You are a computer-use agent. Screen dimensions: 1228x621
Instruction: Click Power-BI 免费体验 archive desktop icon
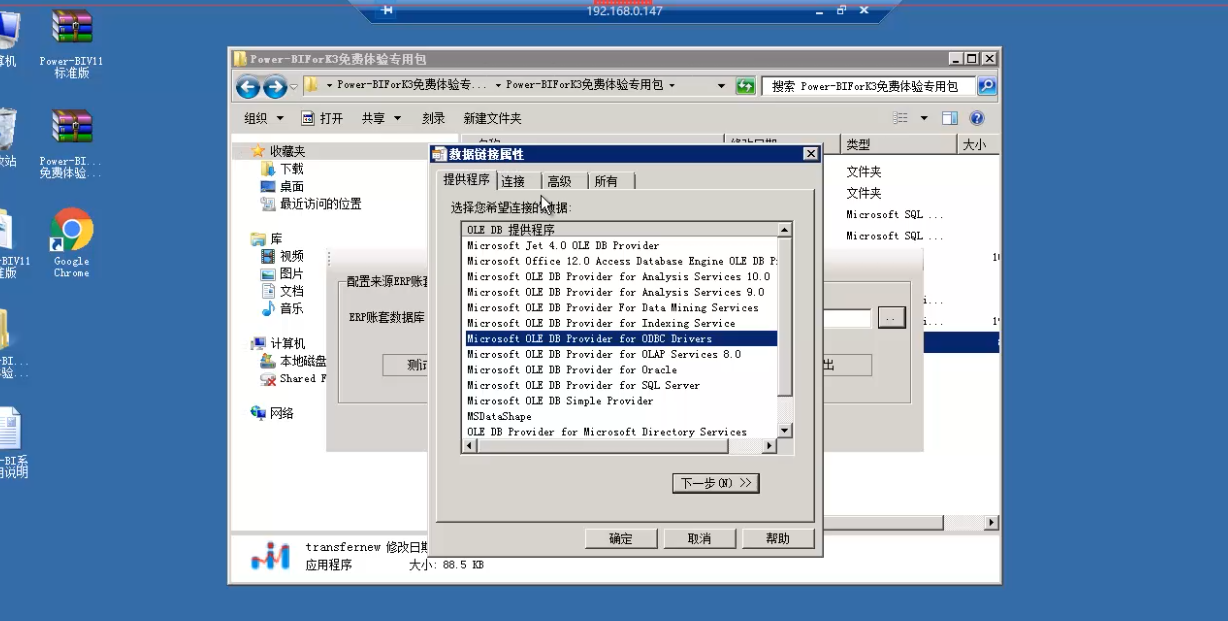click(72, 143)
